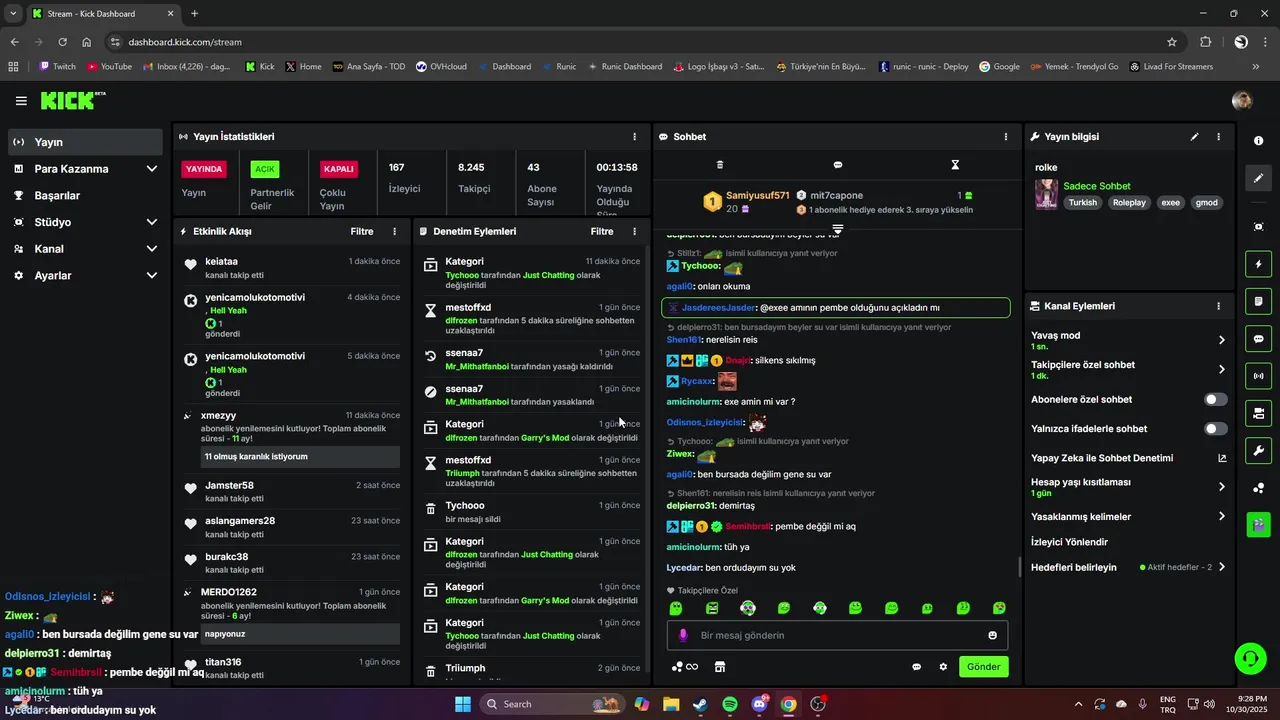The image size is (1280, 720).
Task: Open chat settings gear next to Gönder
Action: click(943, 667)
